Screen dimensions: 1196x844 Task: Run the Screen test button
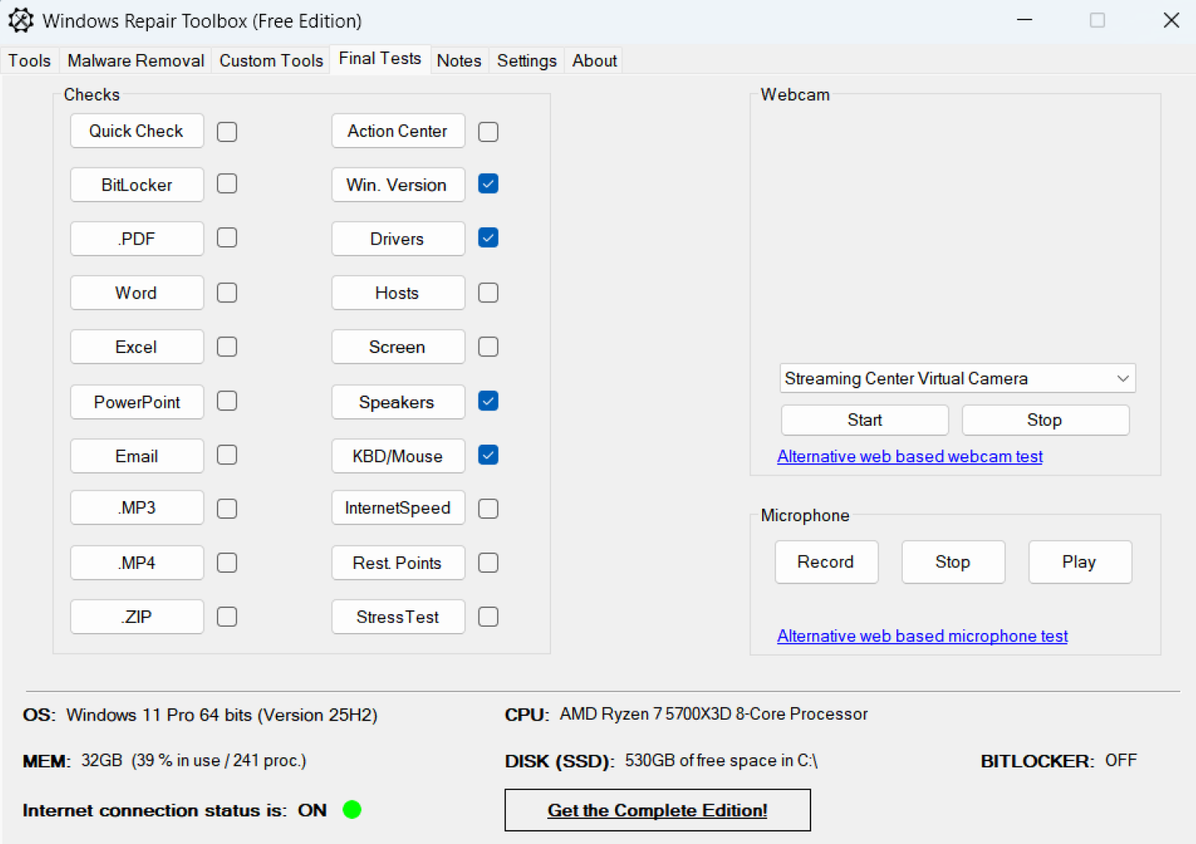click(x=398, y=347)
